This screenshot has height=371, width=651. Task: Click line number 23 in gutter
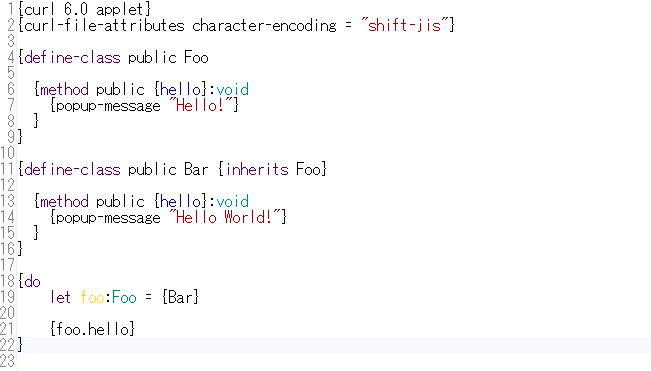pyautogui.click(x=8, y=361)
